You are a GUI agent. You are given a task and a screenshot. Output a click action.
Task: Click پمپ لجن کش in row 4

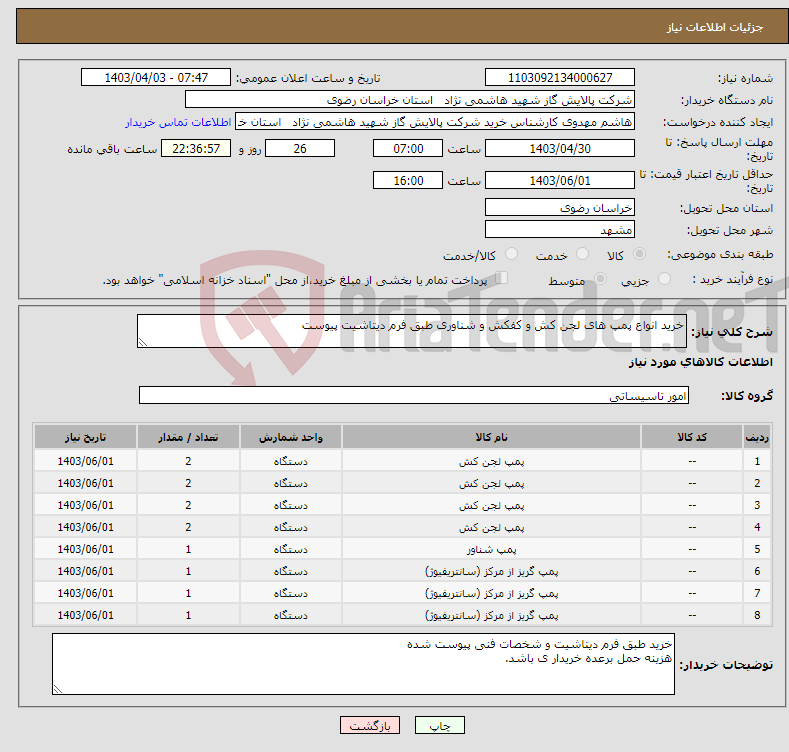(x=491, y=528)
